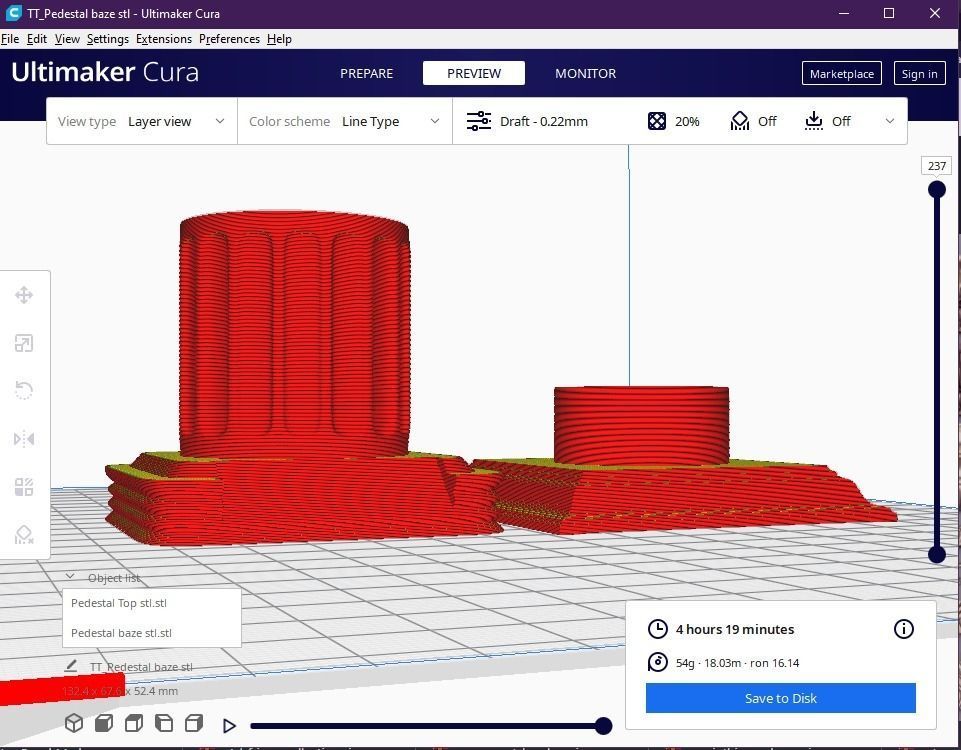Maximize the Cura window
This screenshot has height=750, width=961.
[889, 13]
